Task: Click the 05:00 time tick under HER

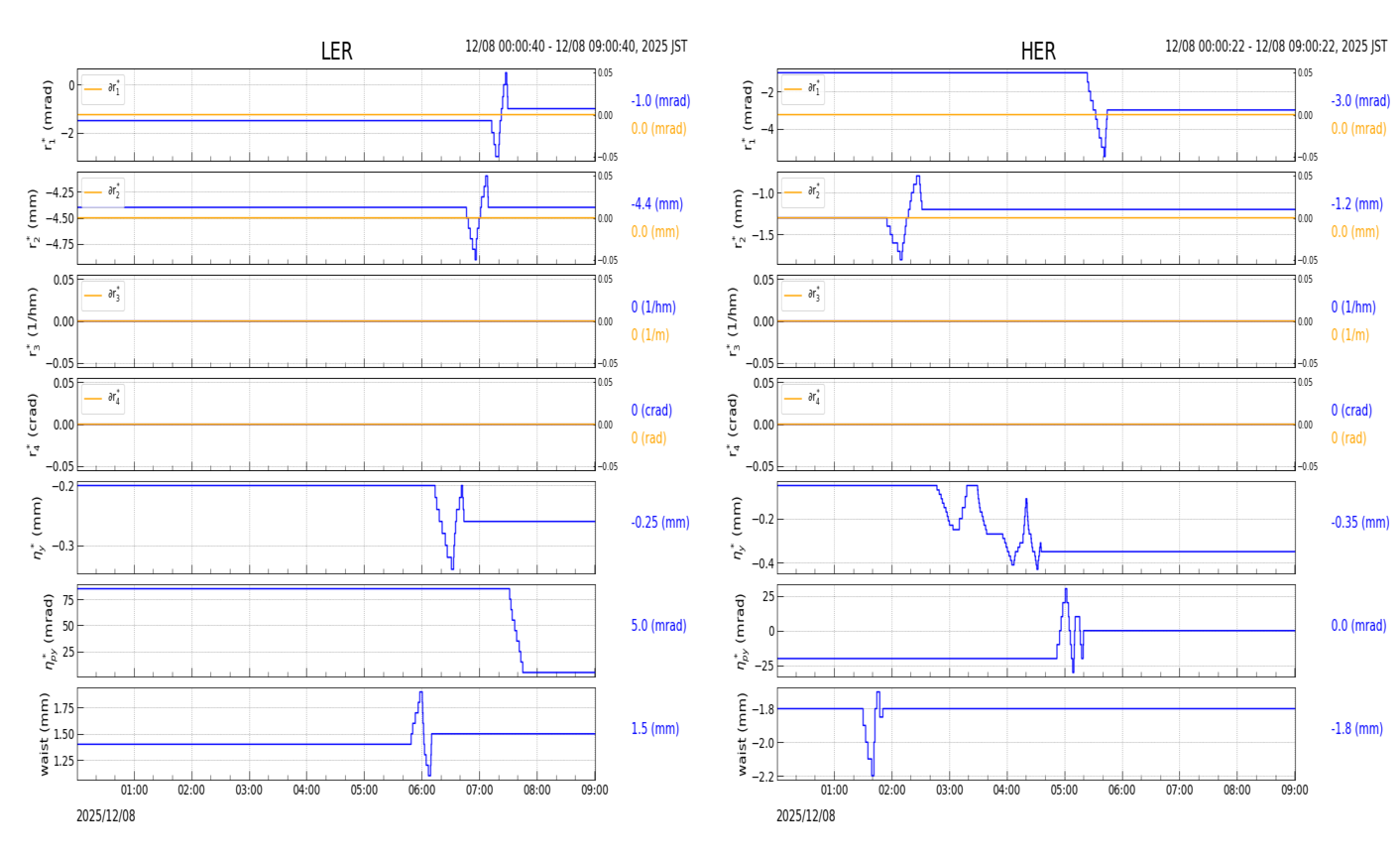Action: coord(1064,791)
